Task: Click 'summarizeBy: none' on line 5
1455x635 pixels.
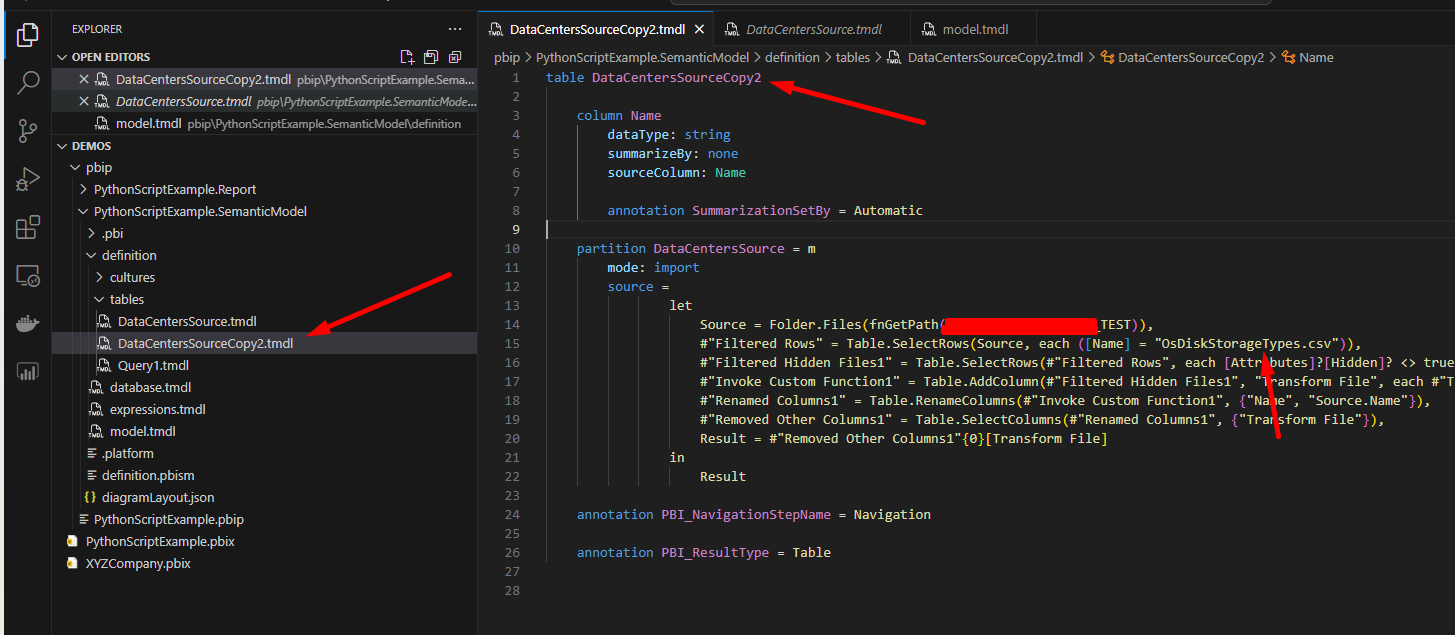Action: tap(673, 153)
